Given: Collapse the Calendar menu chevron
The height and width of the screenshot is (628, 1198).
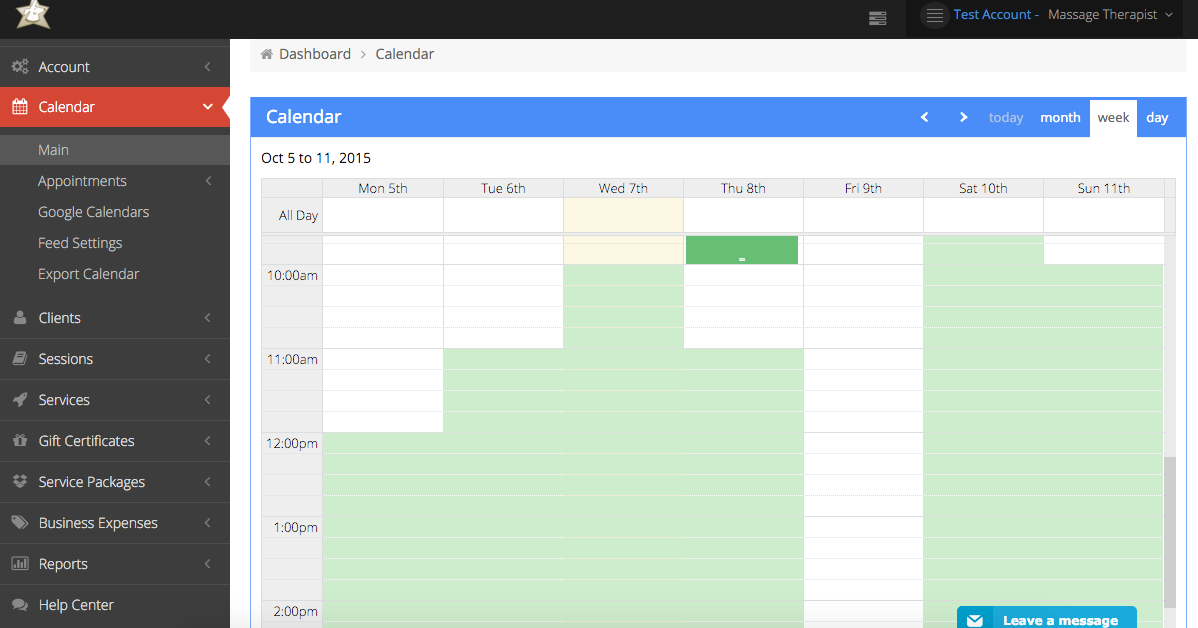Looking at the screenshot, I should click(207, 107).
